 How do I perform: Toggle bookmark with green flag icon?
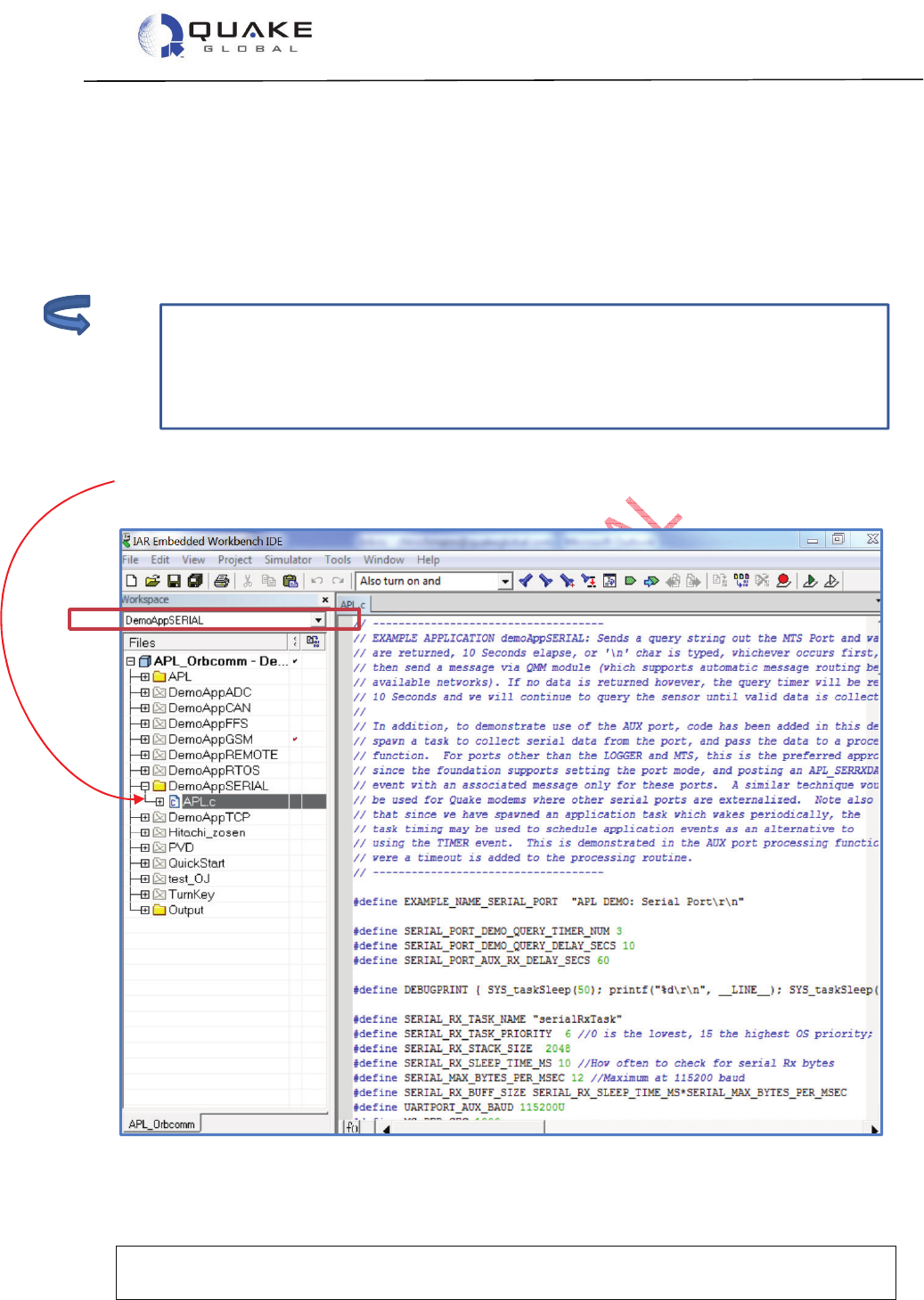[630, 581]
